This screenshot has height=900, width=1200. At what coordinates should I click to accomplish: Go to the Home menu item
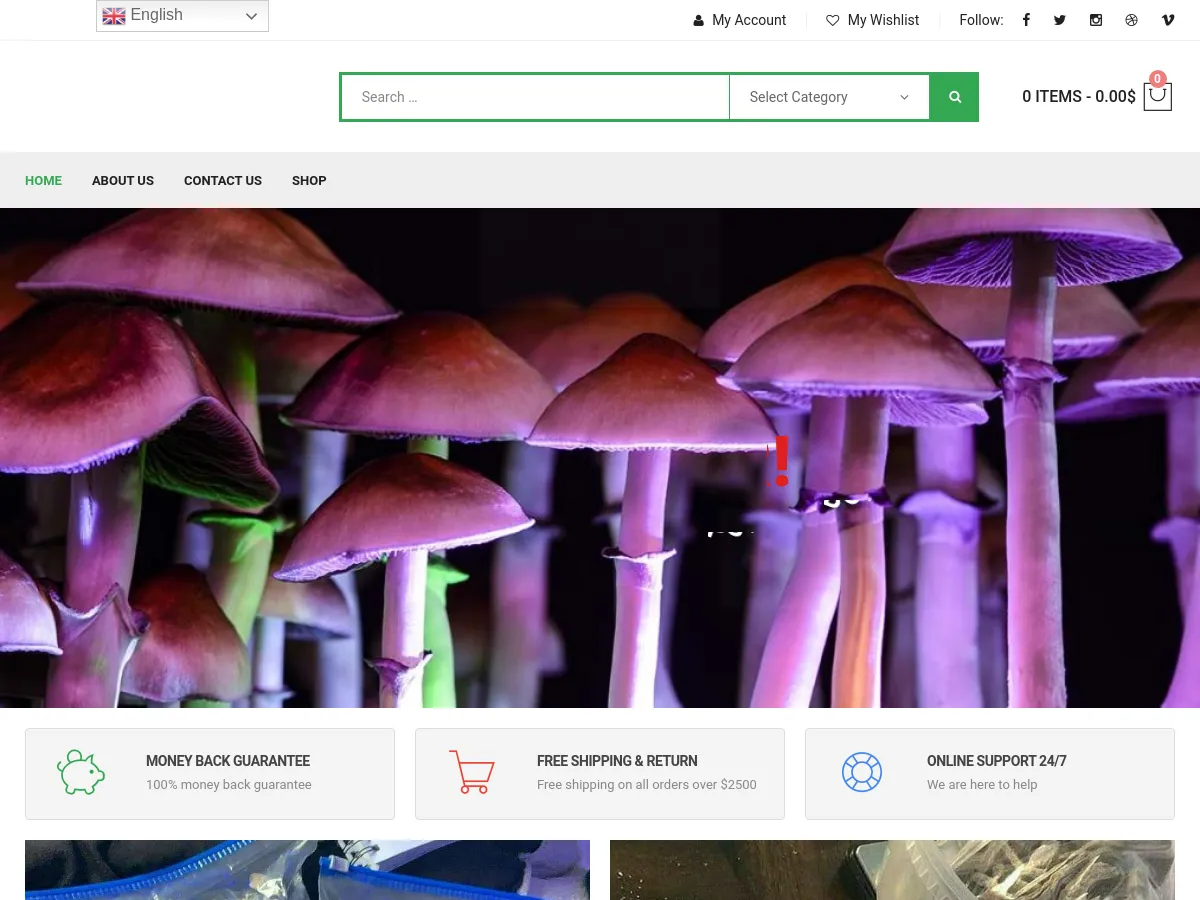pos(43,181)
